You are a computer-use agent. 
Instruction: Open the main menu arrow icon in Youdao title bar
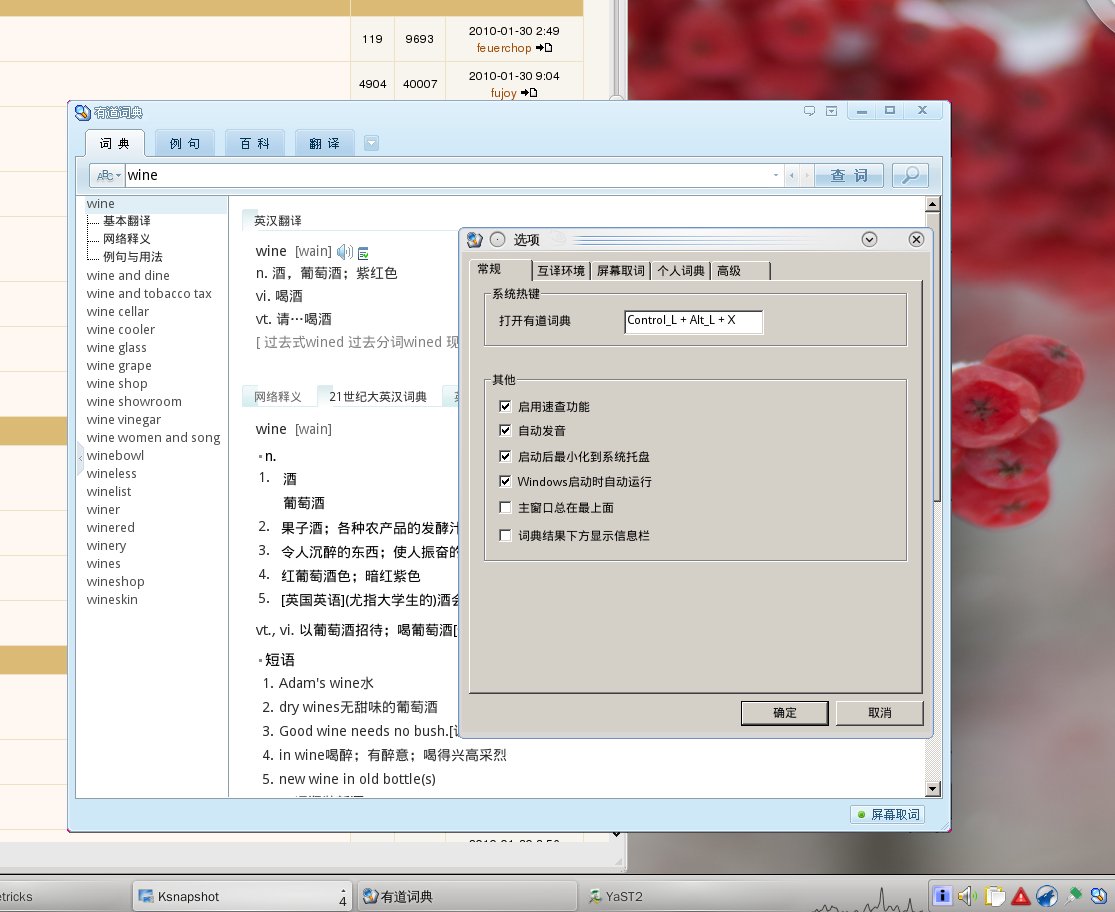click(831, 111)
